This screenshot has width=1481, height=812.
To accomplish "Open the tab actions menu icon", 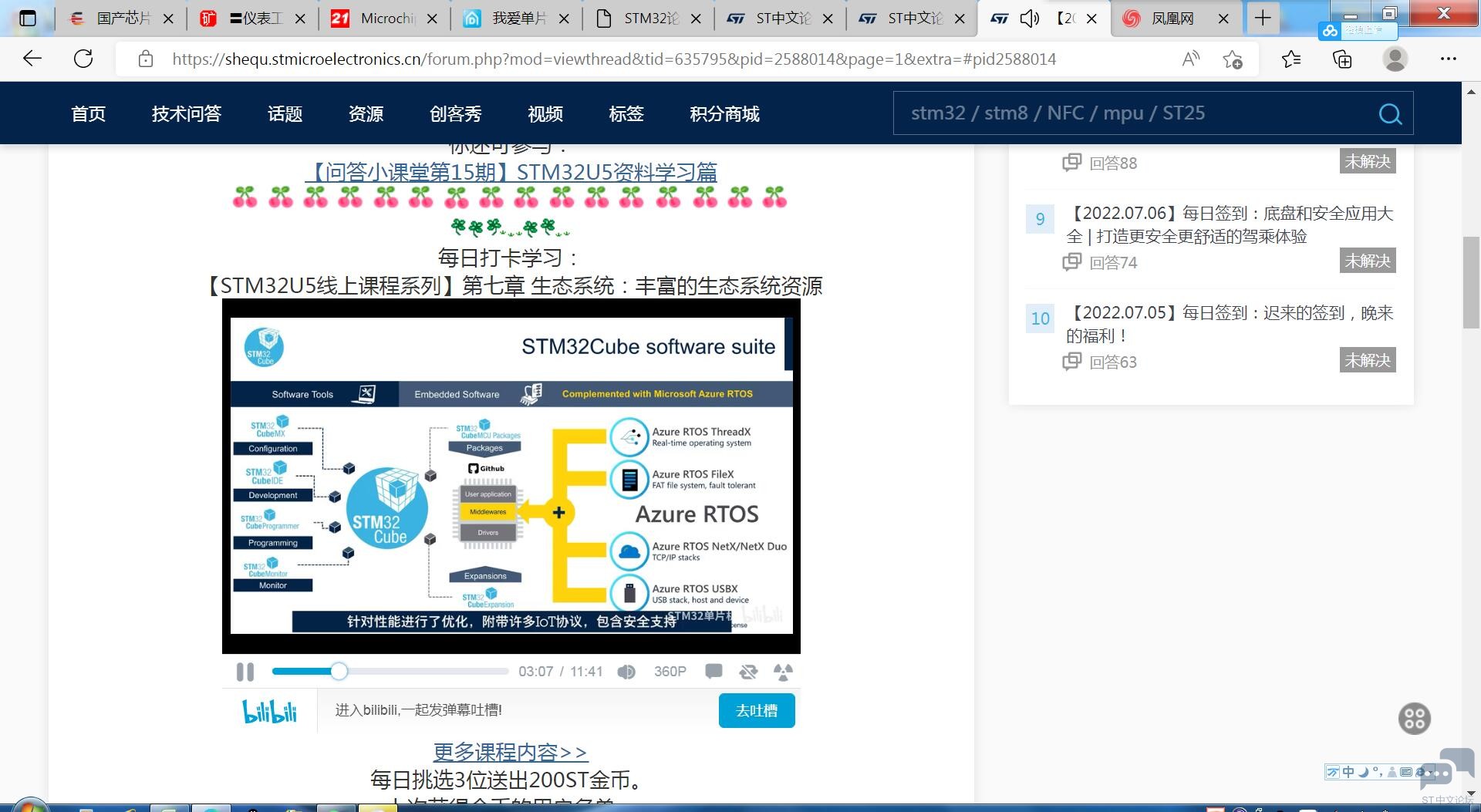I will pos(28,19).
